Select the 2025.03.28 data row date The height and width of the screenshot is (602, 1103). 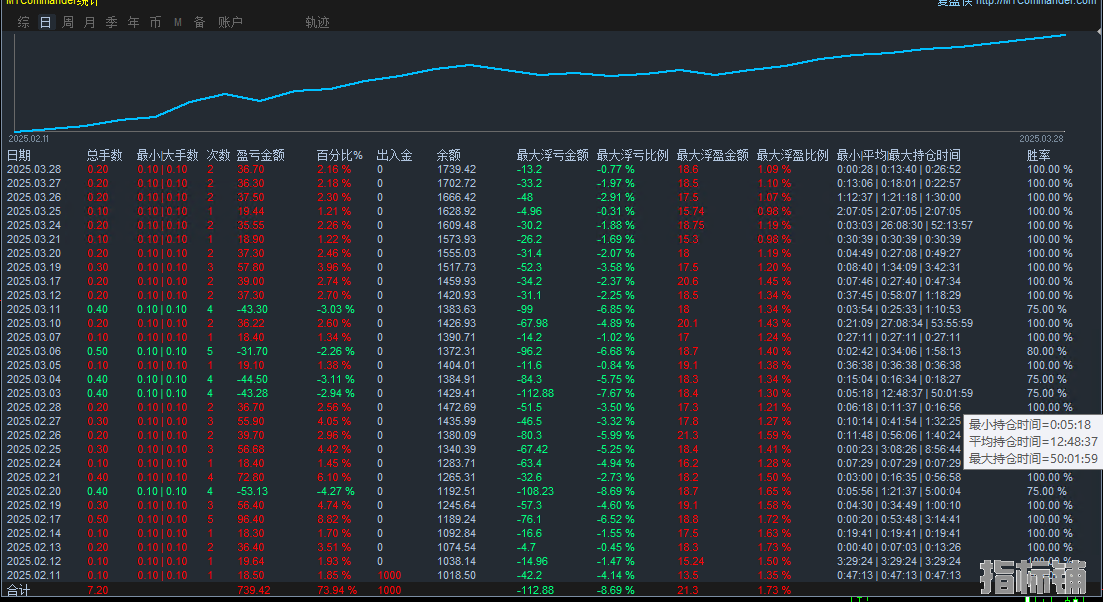[x=33, y=170]
